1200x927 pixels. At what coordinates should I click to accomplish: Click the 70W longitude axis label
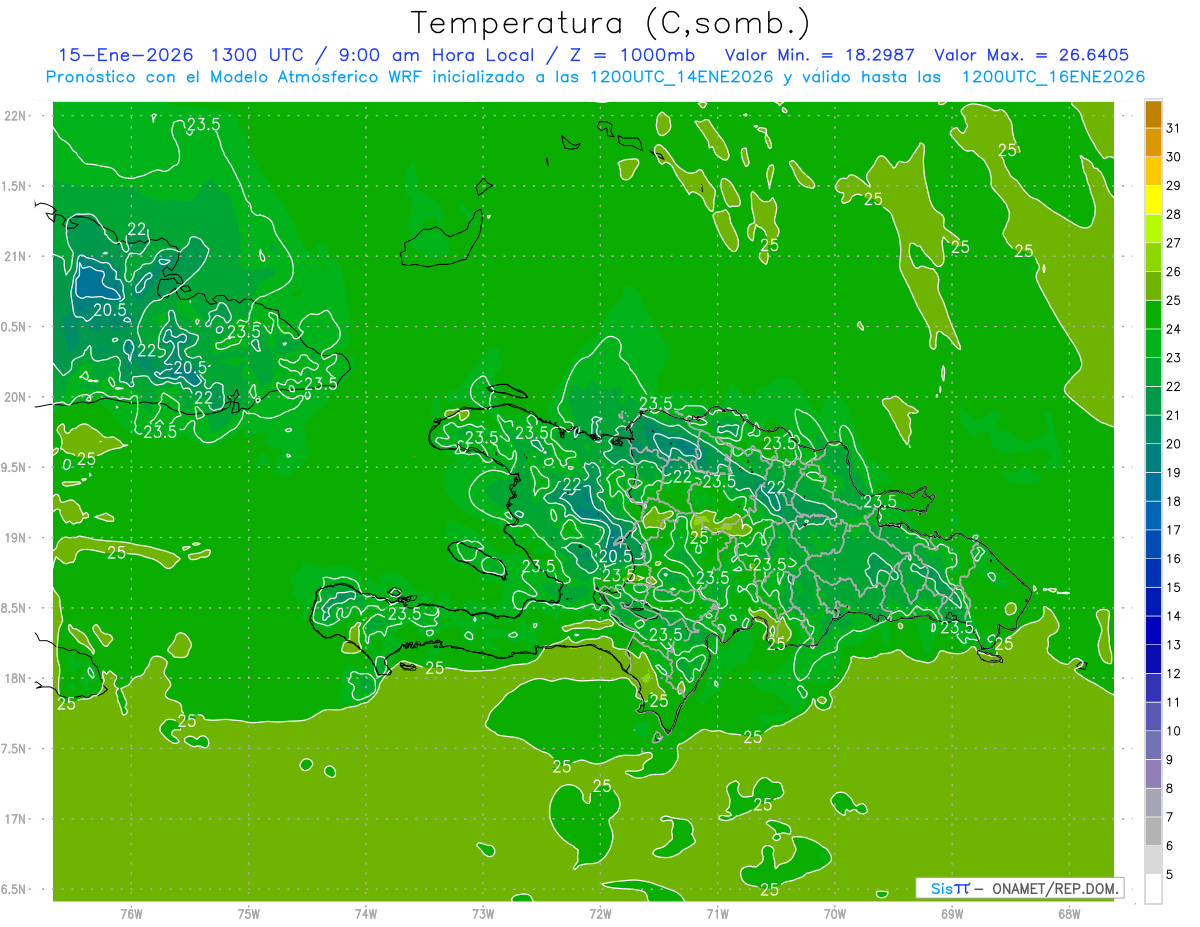tap(835, 914)
